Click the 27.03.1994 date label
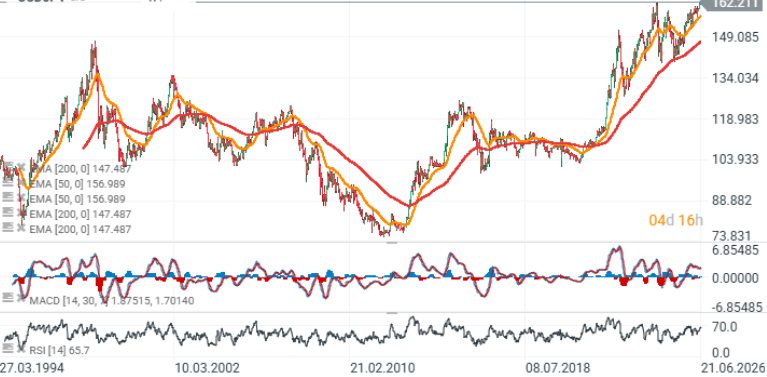The height and width of the screenshot is (377, 767). 32,368
